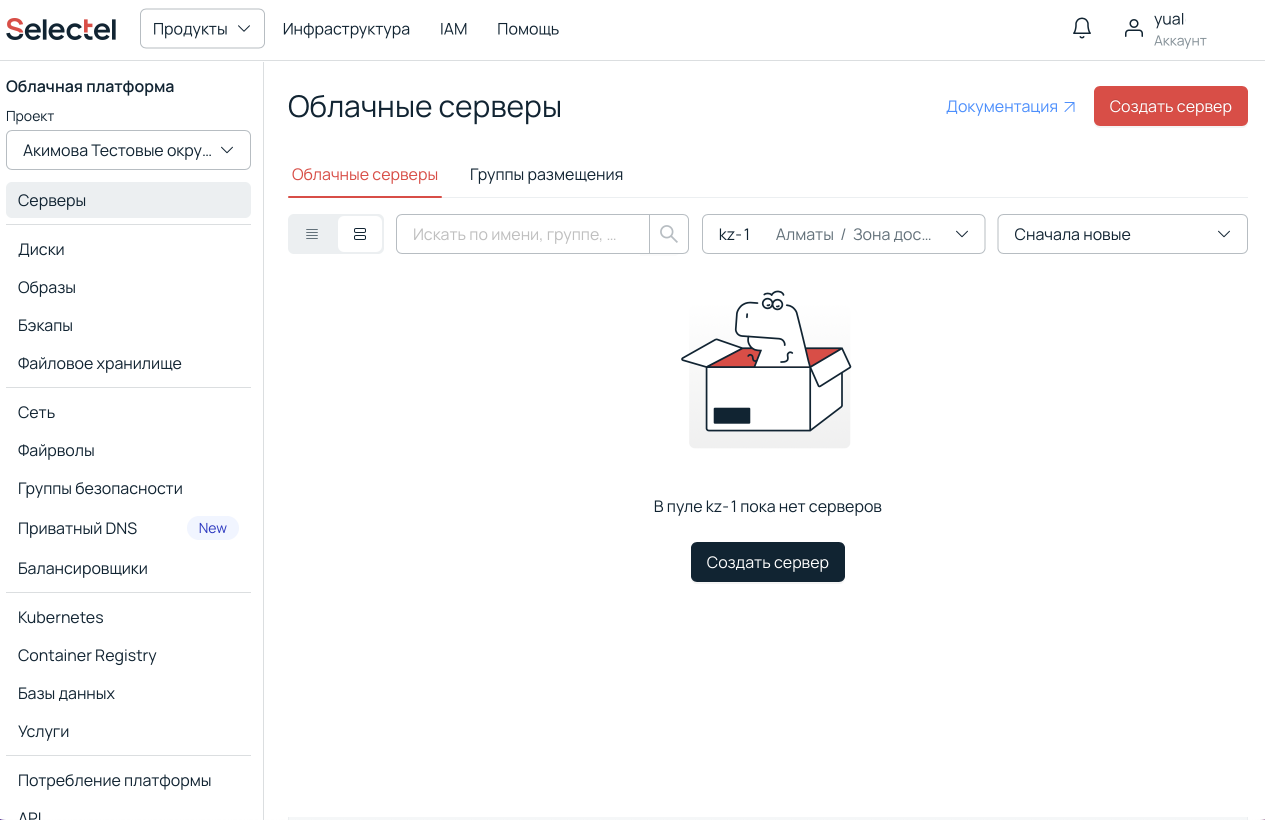This screenshot has height=820, width=1265.
Task: Click the dinosaur-in-box empty state illustration
Action: click(x=769, y=370)
